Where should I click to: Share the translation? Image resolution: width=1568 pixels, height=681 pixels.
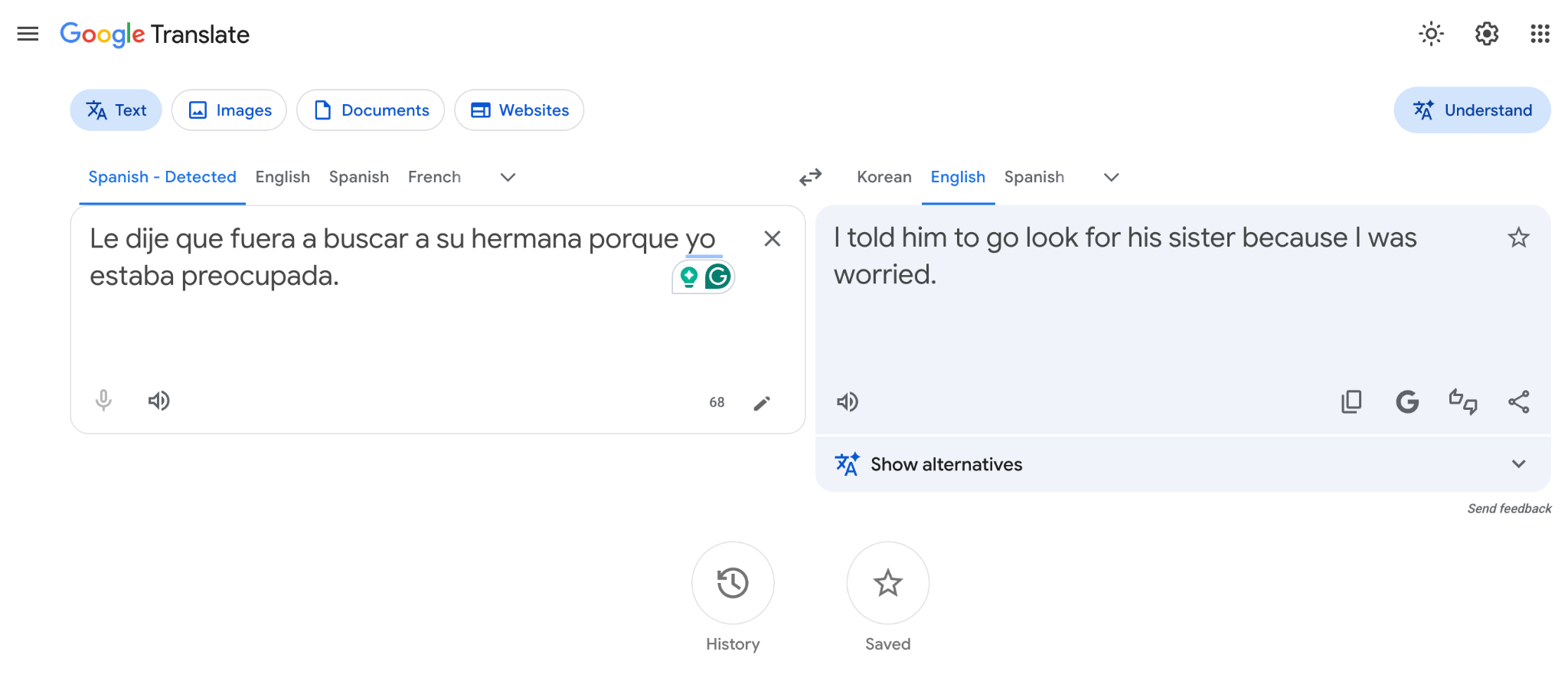(1519, 401)
